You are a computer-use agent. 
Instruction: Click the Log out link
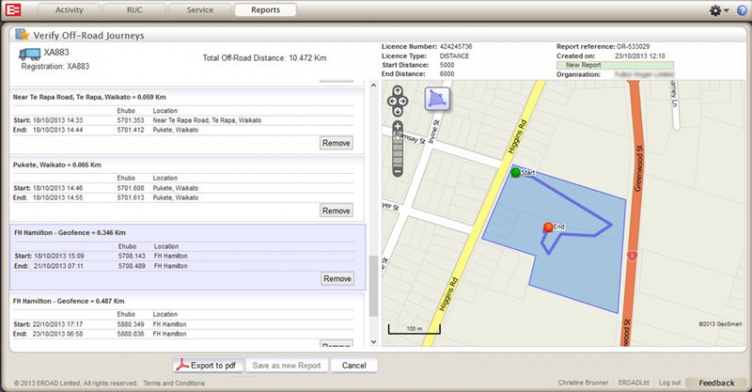670,383
